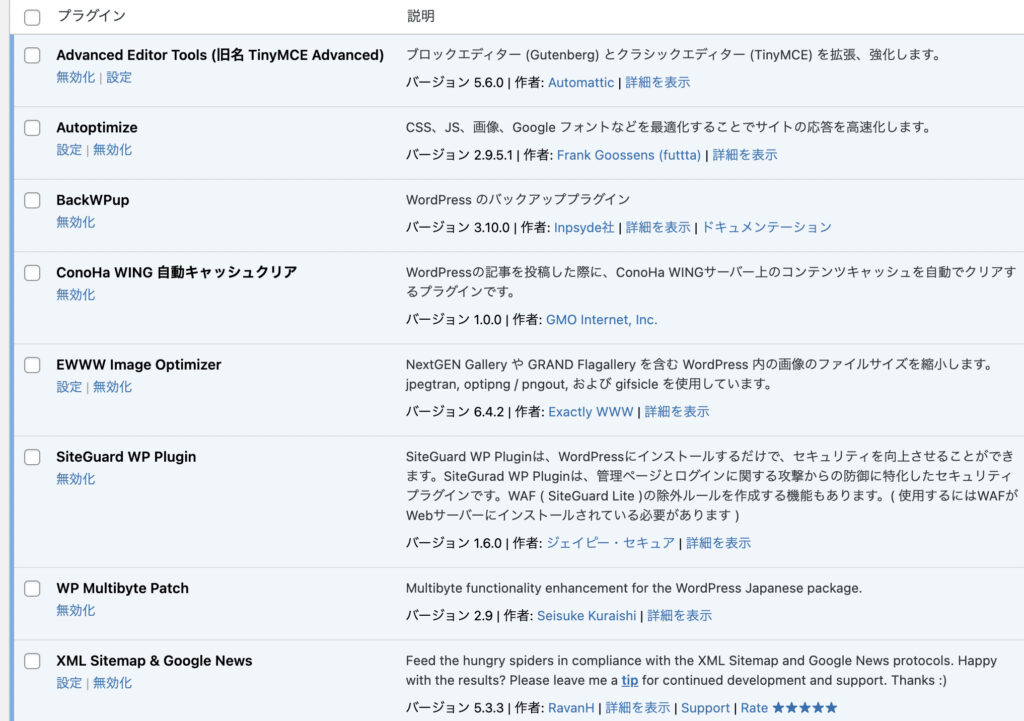Open the ジェイピー・セキュア author link
This screenshot has height=721, width=1024.
pyautogui.click(x=611, y=543)
